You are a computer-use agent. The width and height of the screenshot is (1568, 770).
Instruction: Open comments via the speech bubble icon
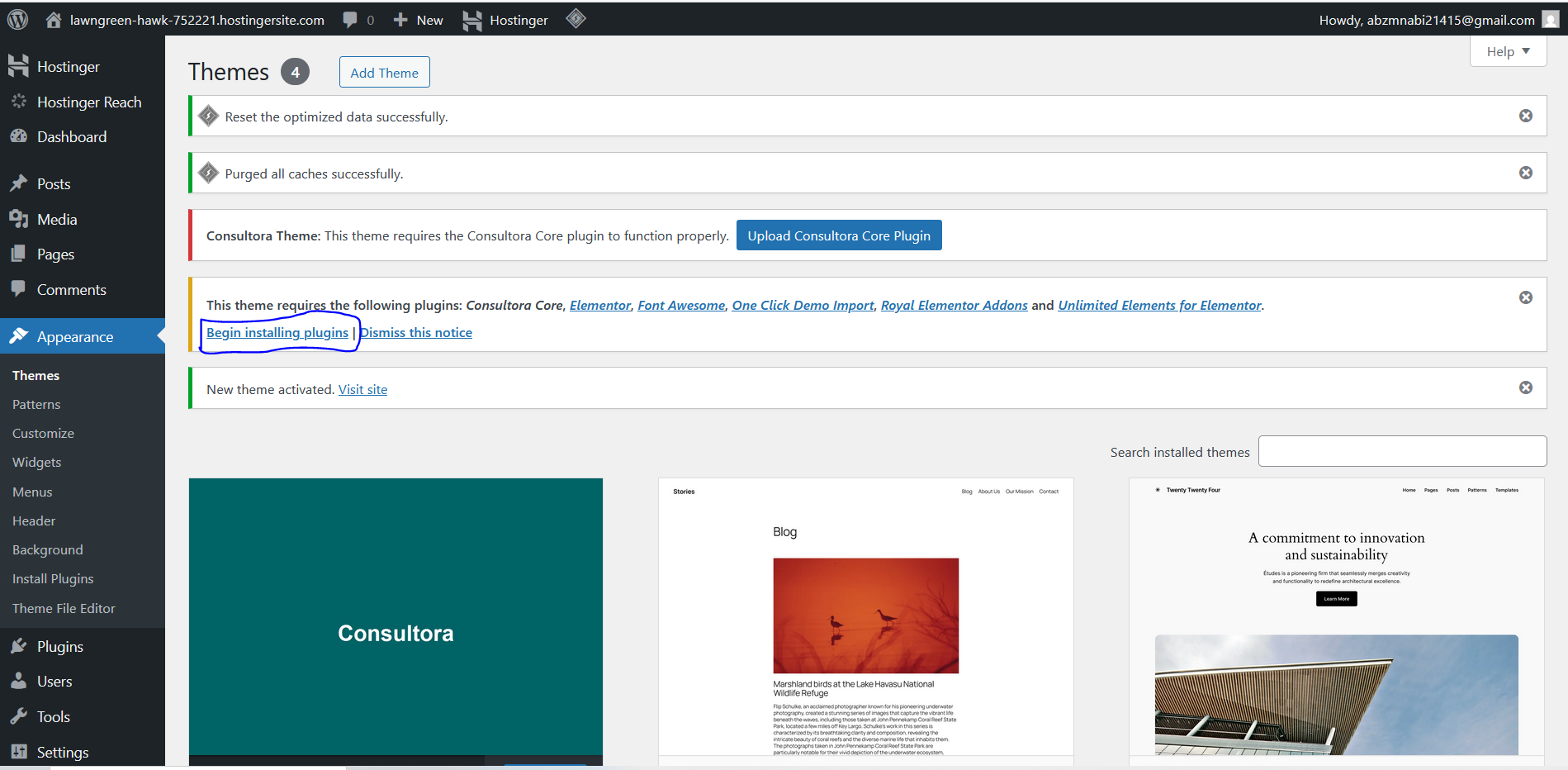(349, 18)
